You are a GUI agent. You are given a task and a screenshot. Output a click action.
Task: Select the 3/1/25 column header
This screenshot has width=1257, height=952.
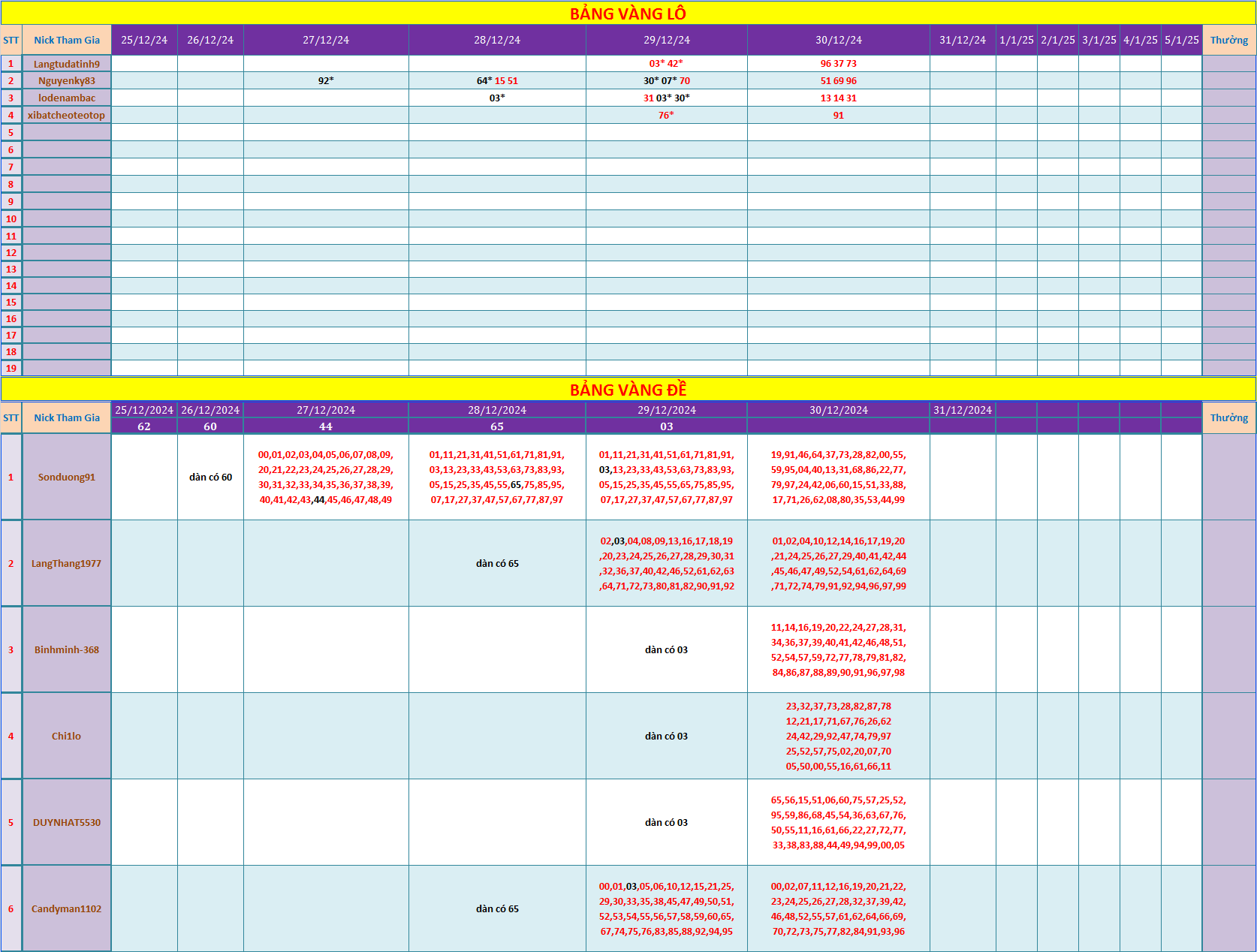[x=1099, y=40]
